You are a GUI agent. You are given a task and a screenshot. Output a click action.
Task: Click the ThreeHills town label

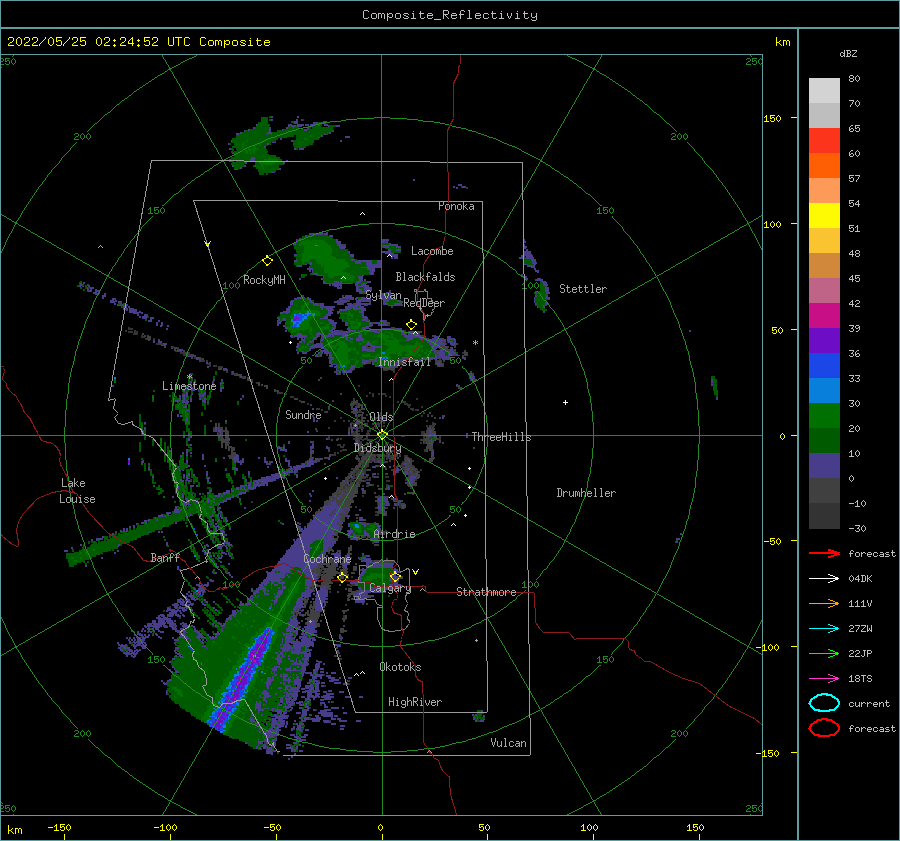[502, 437]
